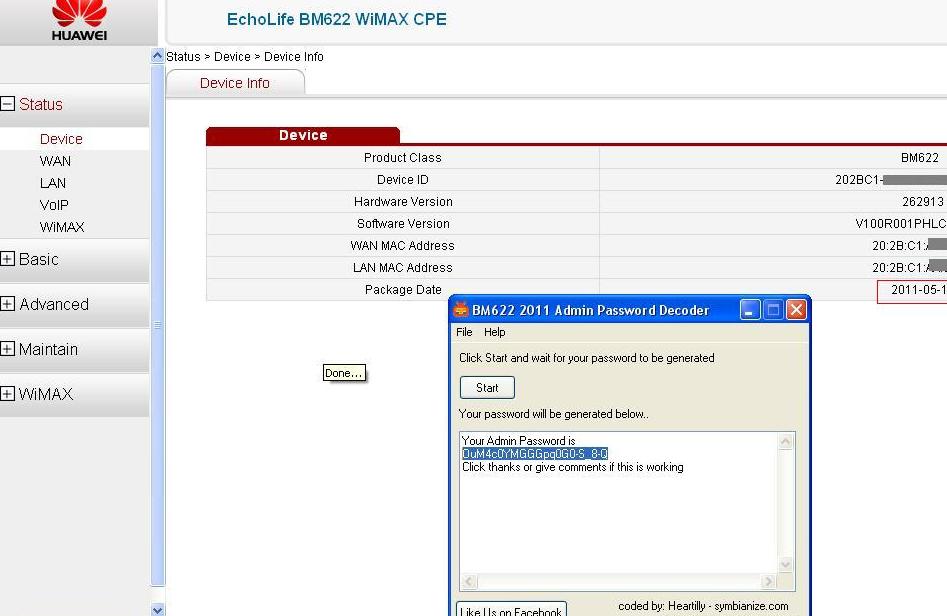This screenshot has height=616, width=947.
Task: Open the File menu in decoder
Action: tap(464, 332)
